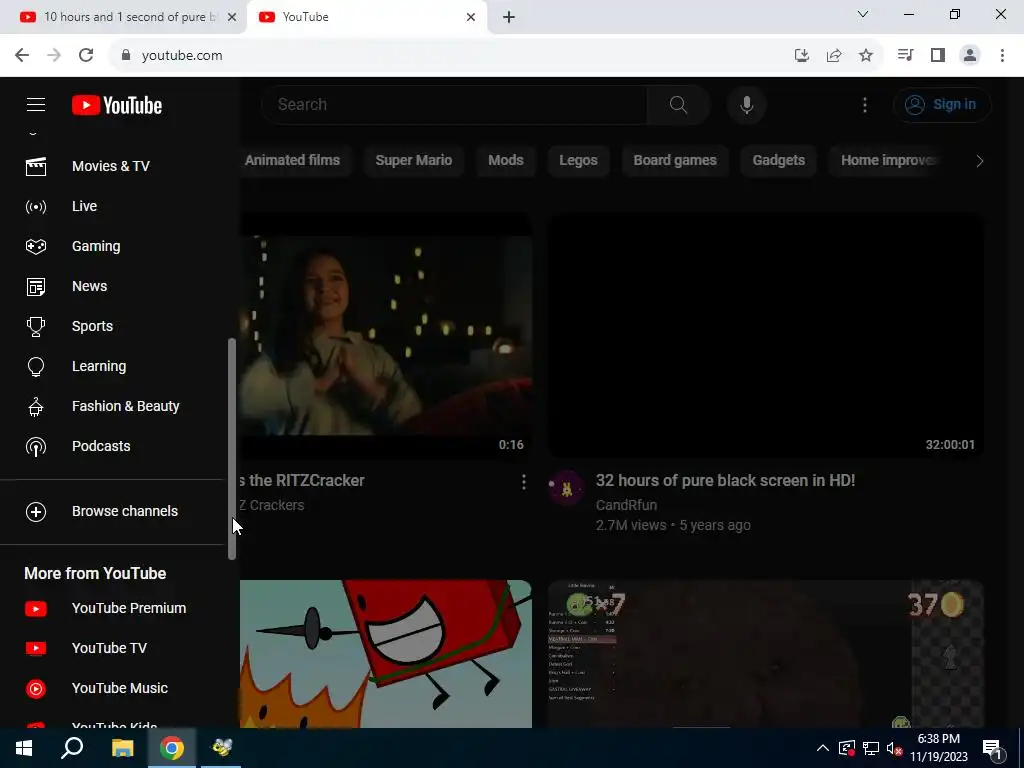Click Chrome share this page icon
The width and height of the screenshot is (1024, 768).
coord(834,56)
